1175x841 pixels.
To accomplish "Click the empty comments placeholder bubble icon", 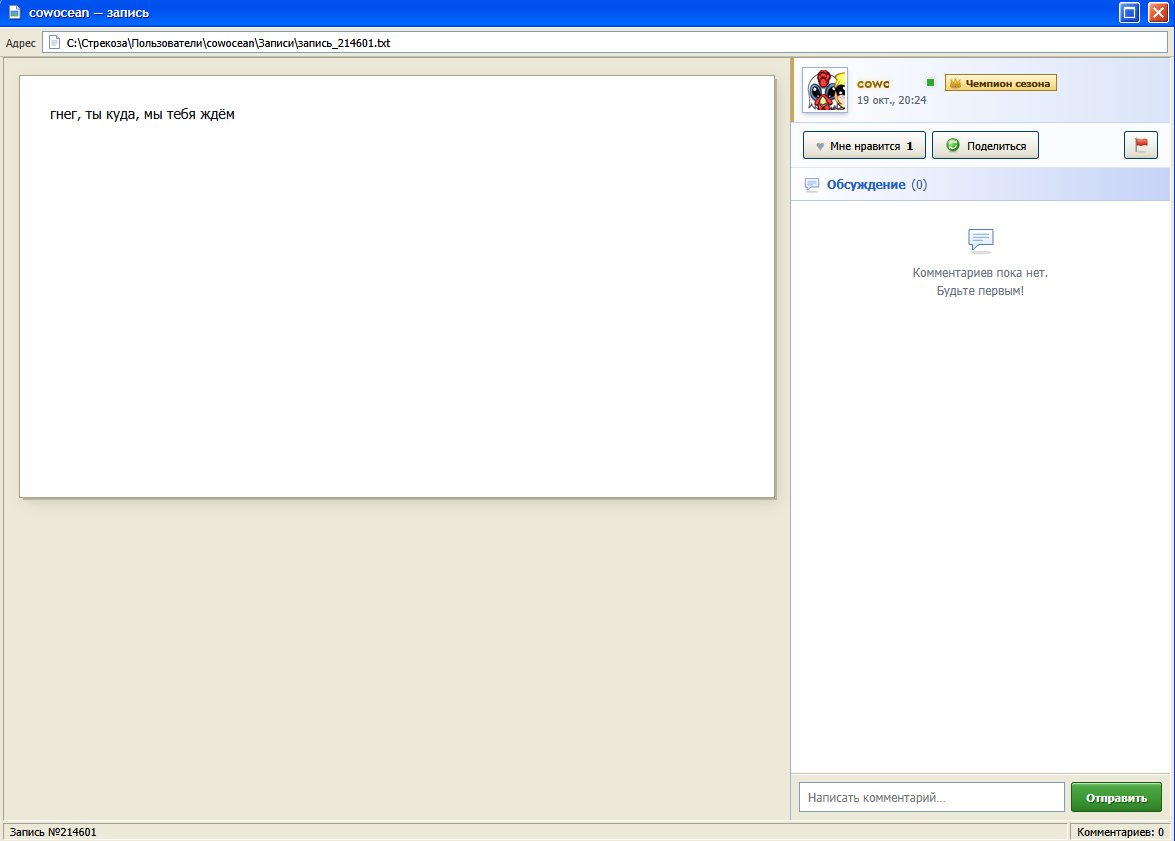I will [980, 240].
